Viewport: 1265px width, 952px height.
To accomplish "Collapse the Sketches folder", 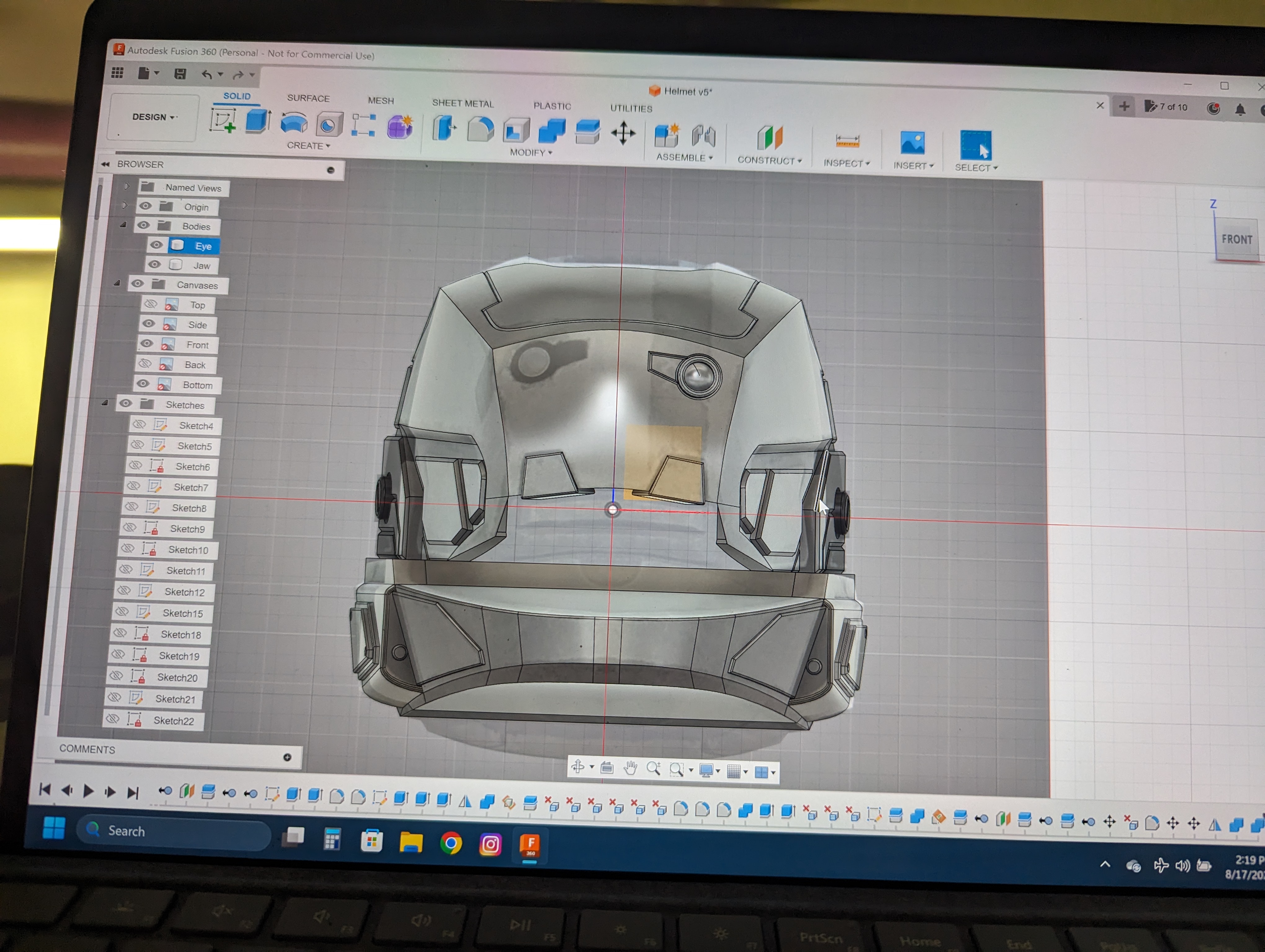I will [x=105, y=403].
